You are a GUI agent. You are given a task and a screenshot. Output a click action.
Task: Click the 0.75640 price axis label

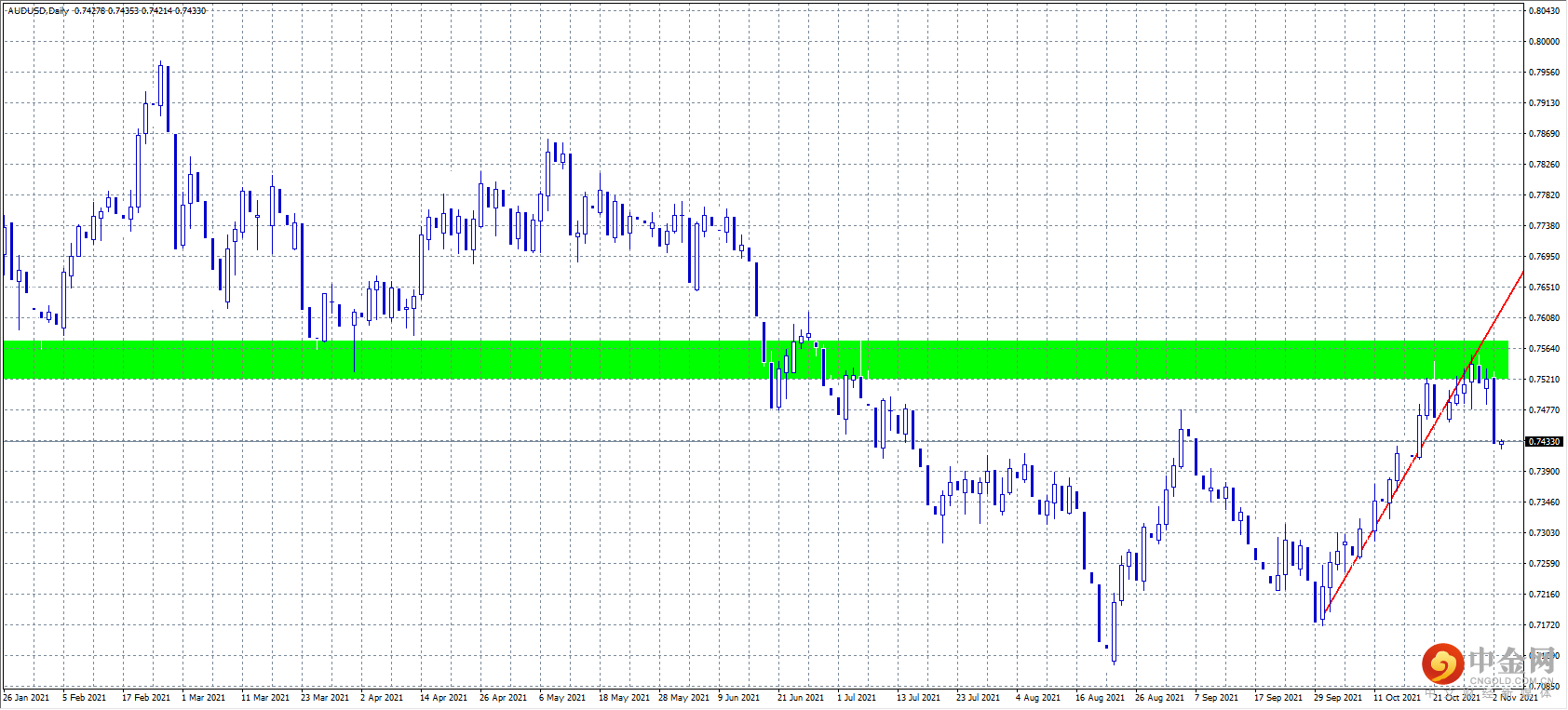pos(1545,349)
